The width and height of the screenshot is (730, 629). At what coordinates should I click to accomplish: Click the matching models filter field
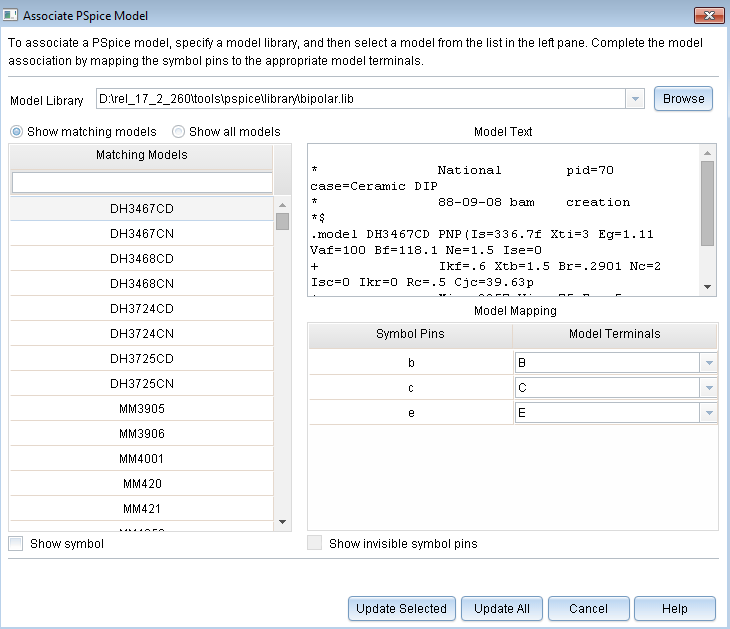pyautogui.click(x=141, y=182)
